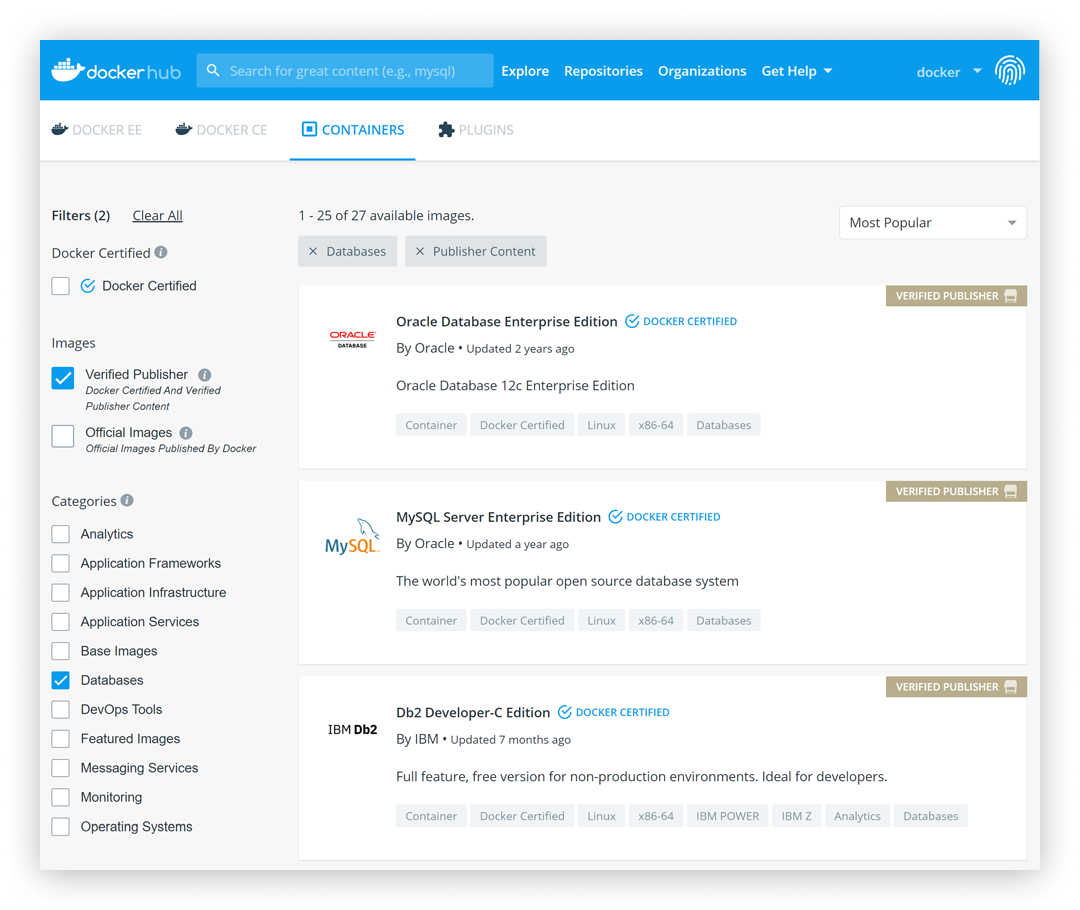Select the Containers tab
The height and width of the screenshot is (910, 1080).
[353, 130]
